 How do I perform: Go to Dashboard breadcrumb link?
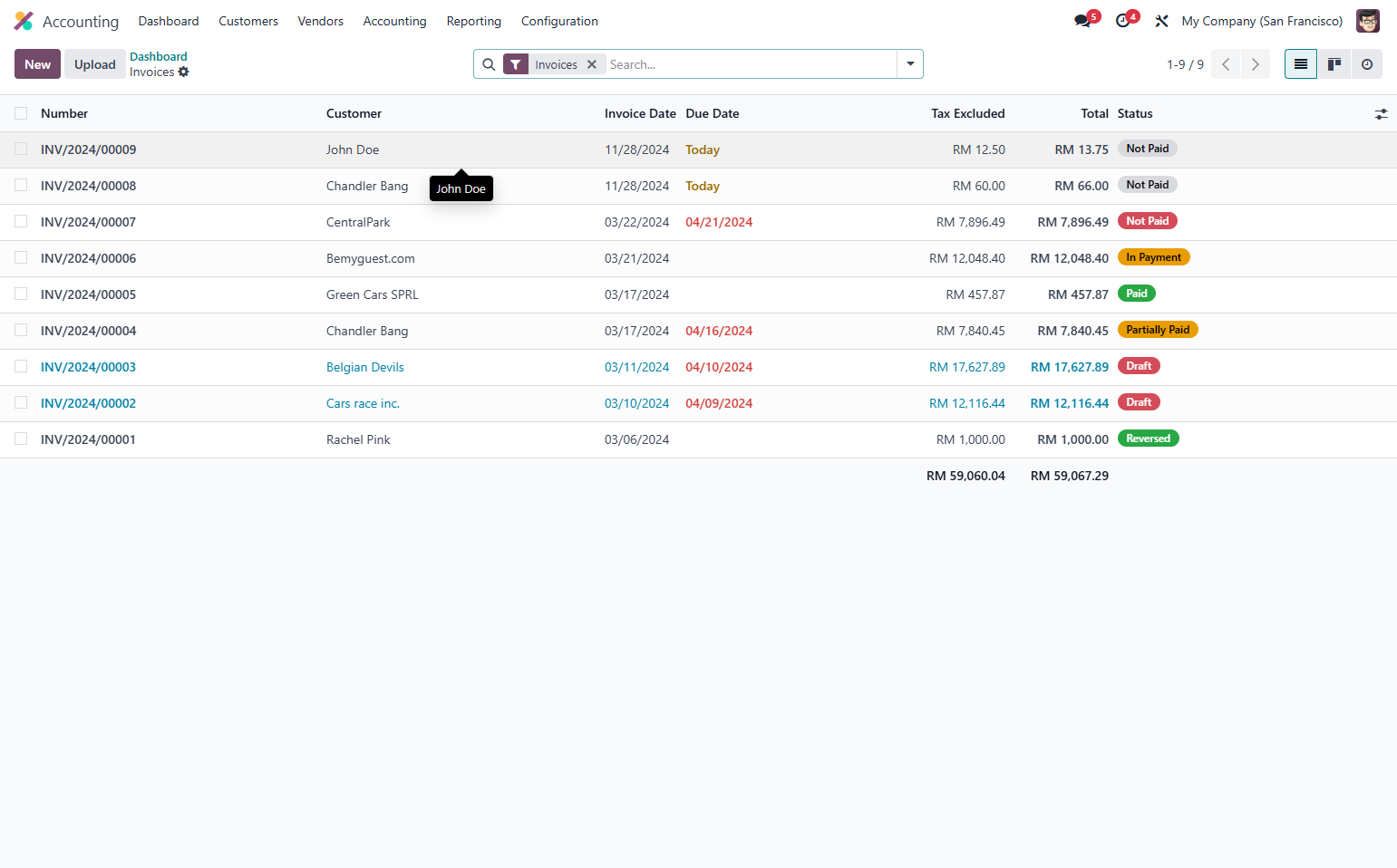pos(159,56)
